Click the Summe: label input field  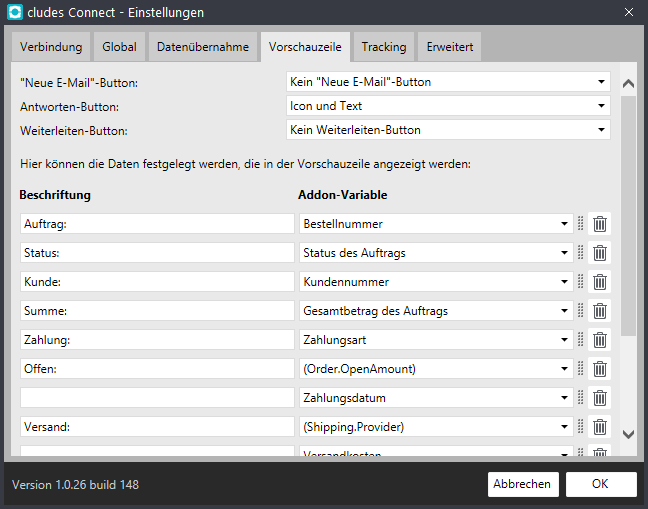point(157,311)
